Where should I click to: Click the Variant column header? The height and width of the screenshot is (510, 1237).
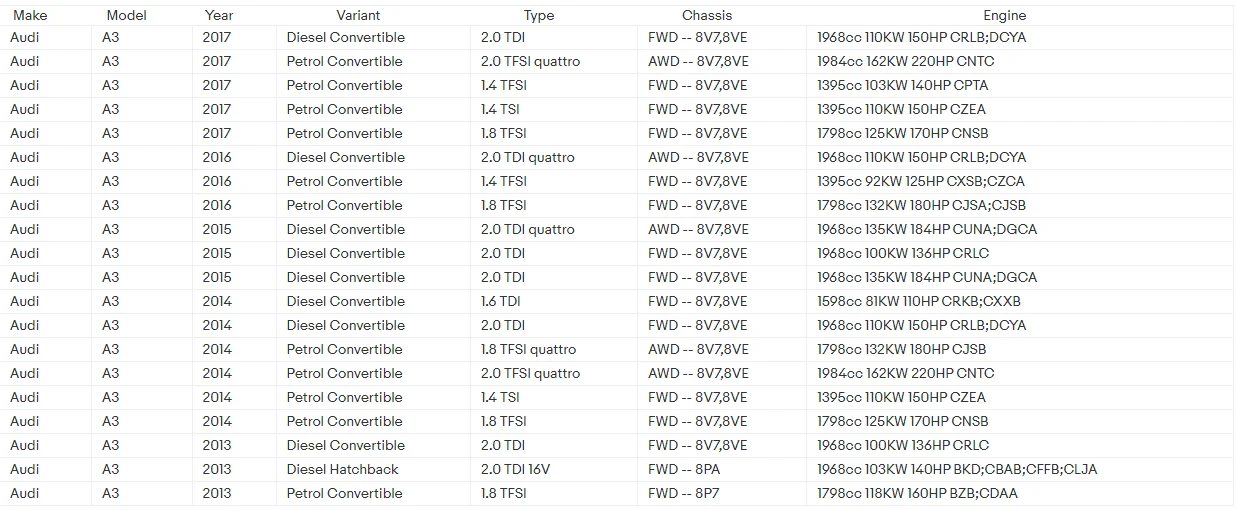click(x=358, y=15)
